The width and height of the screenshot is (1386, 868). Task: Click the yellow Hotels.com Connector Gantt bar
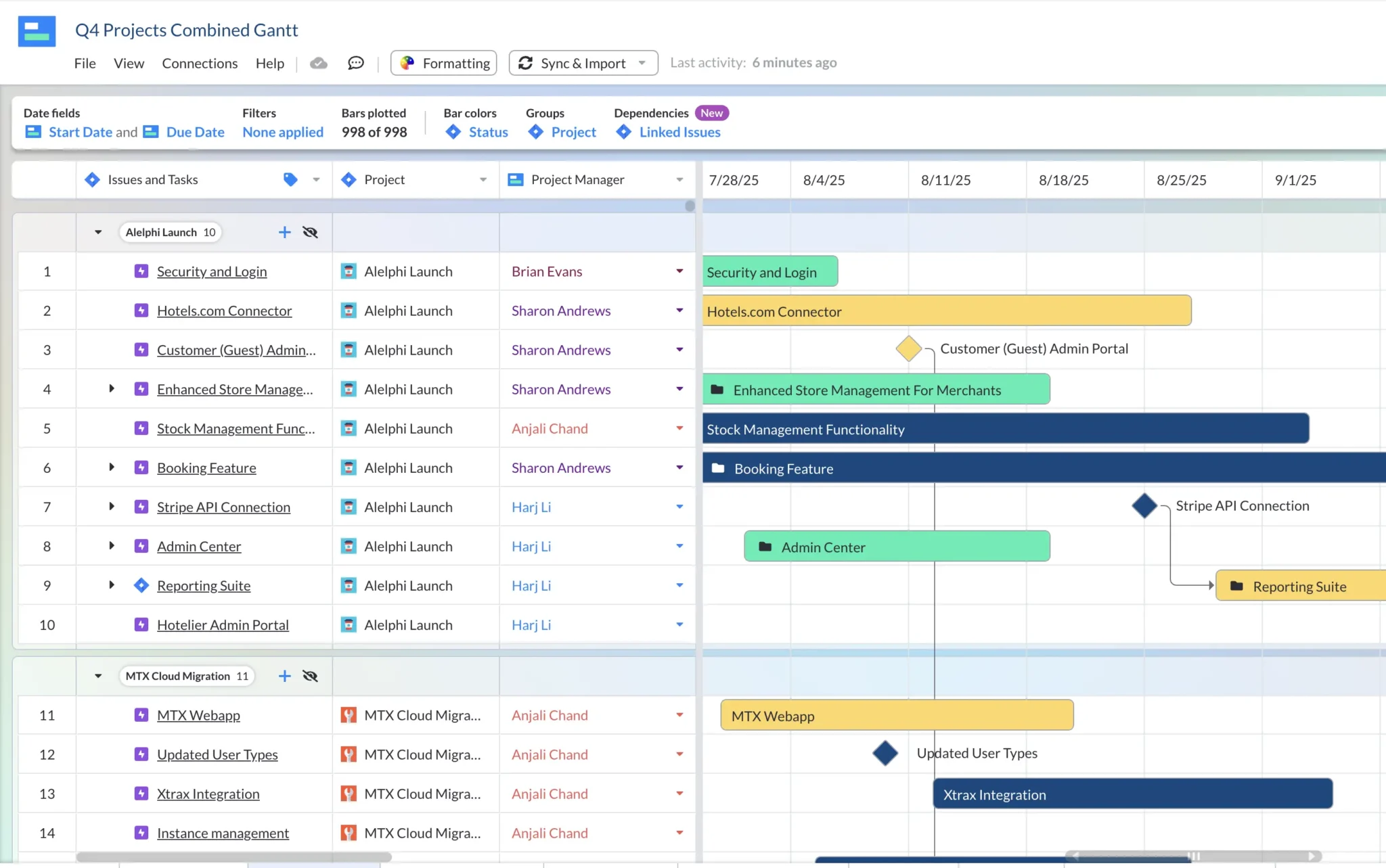pos(947,311)
